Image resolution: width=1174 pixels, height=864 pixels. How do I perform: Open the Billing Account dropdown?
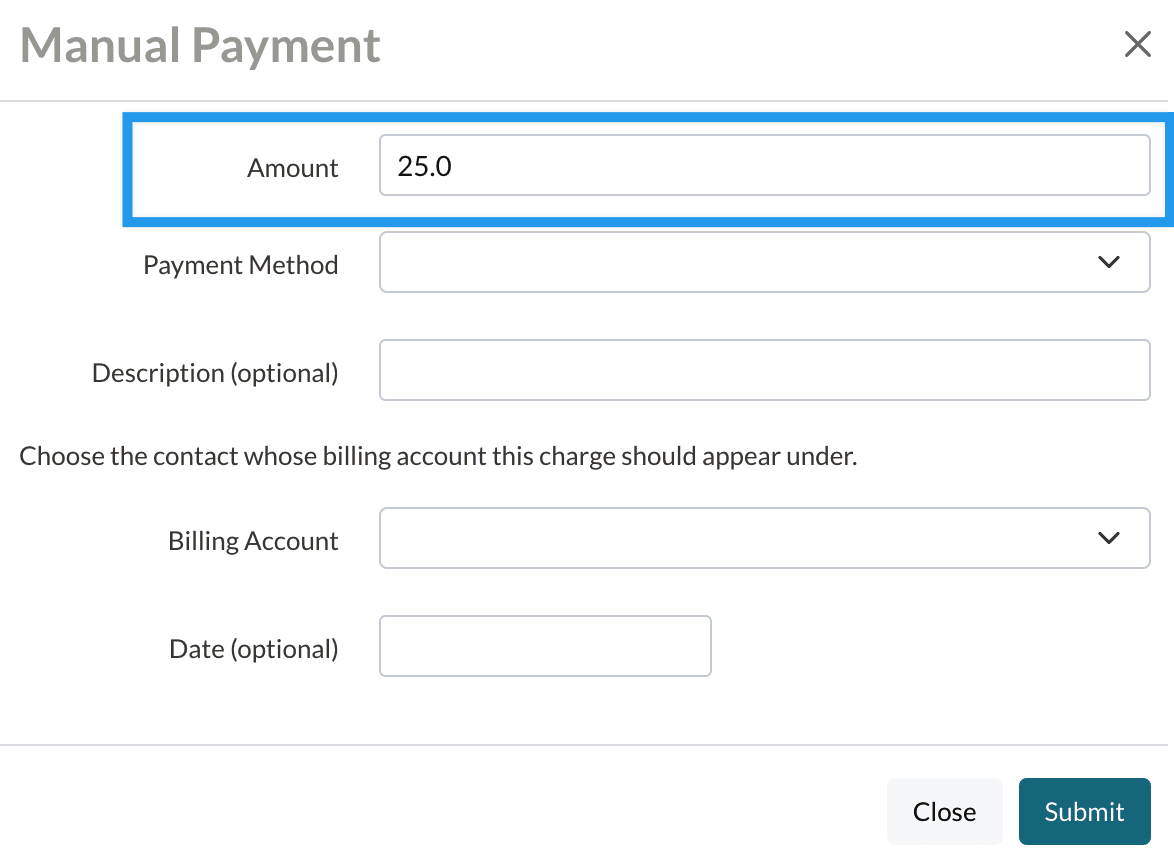740,538
